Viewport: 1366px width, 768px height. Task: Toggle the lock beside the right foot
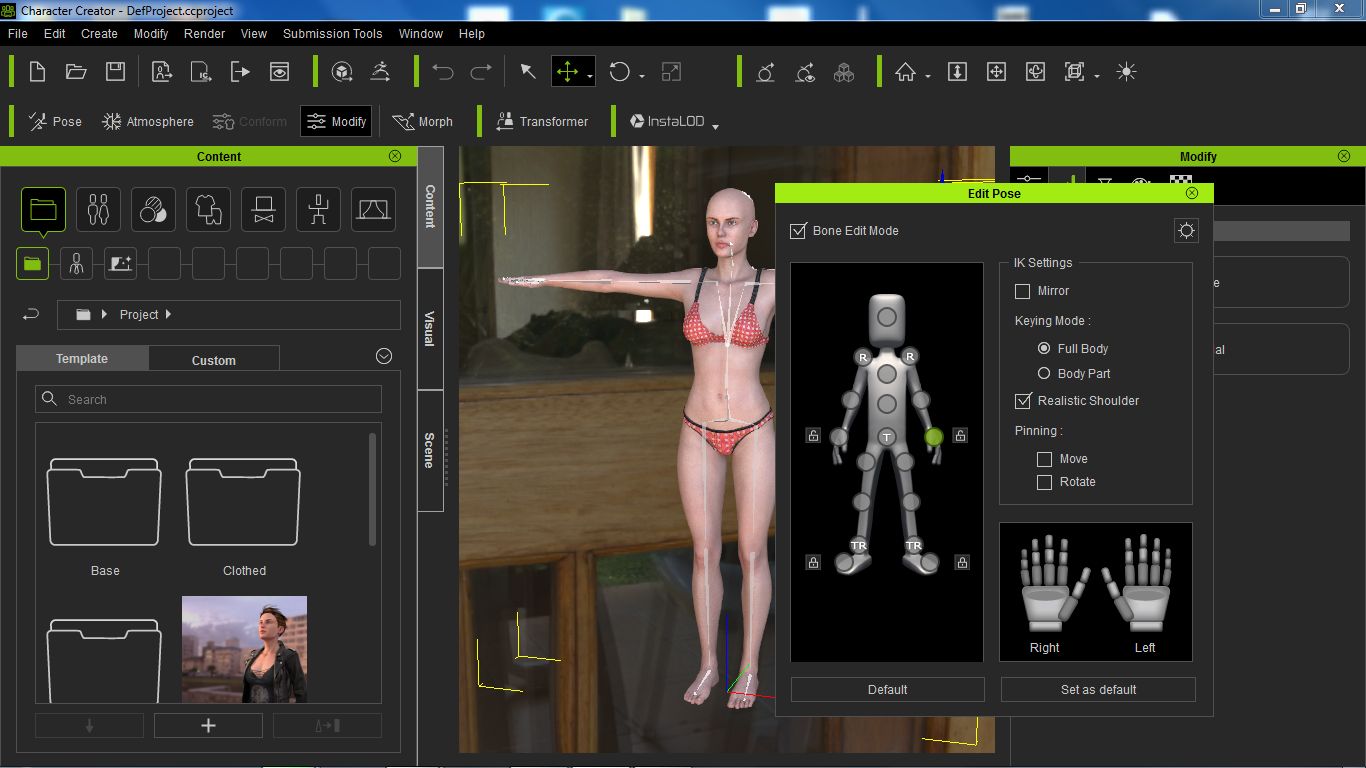813,562
